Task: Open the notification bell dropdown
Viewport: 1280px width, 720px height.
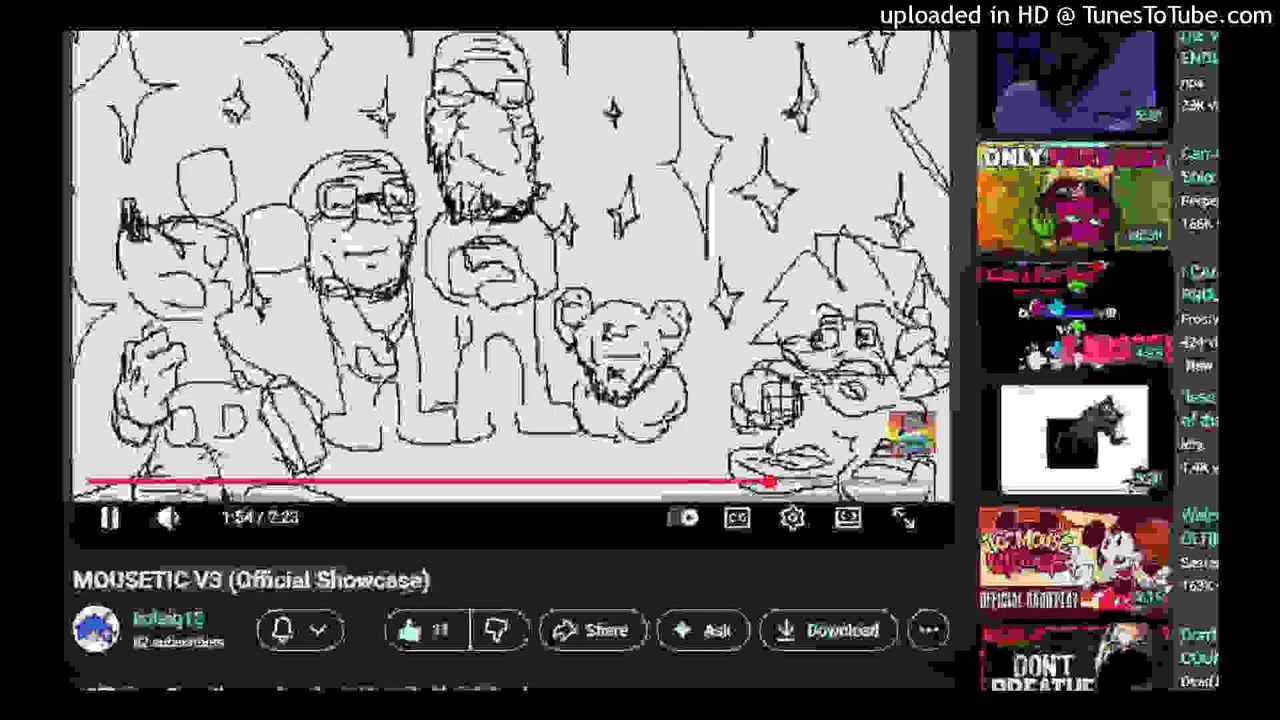Action: [x=300, y=630]
